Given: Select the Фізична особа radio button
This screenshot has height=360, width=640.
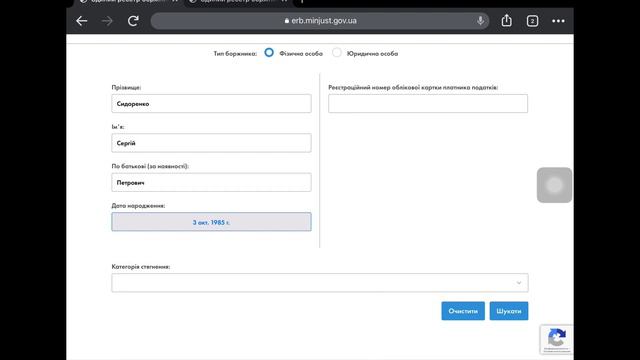Looking at the screenshot, I should point(269,53).
